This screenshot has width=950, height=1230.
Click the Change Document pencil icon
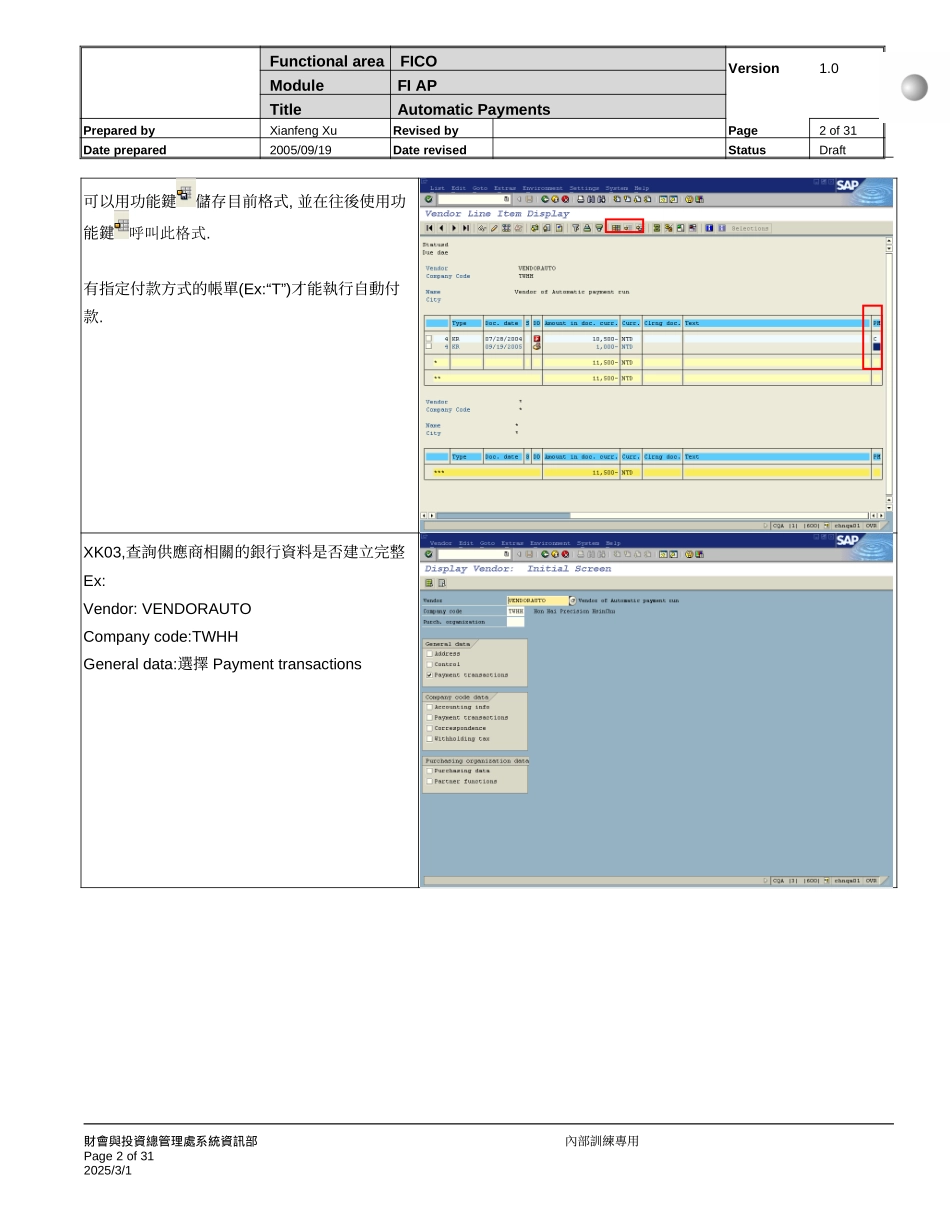(494, 228)
